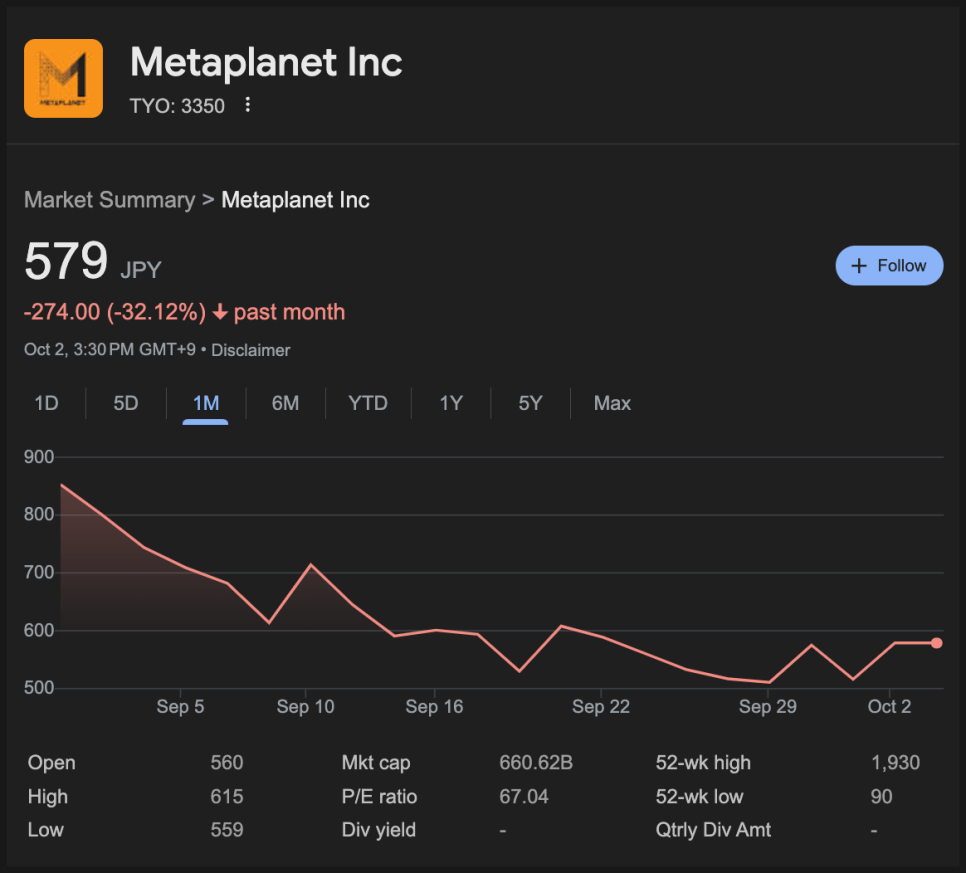Show the 1Y price chart

coord(451,403)
